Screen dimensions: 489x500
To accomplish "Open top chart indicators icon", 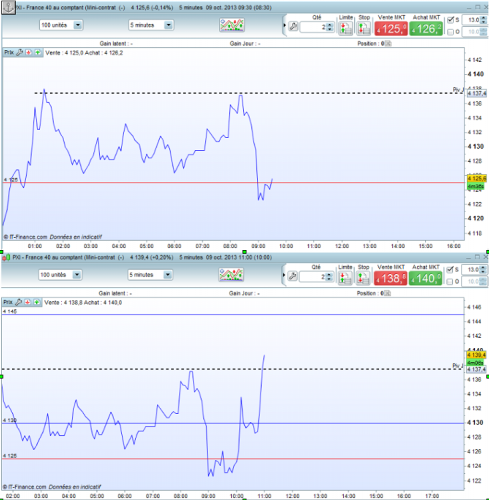I will [x=232, y=25].
